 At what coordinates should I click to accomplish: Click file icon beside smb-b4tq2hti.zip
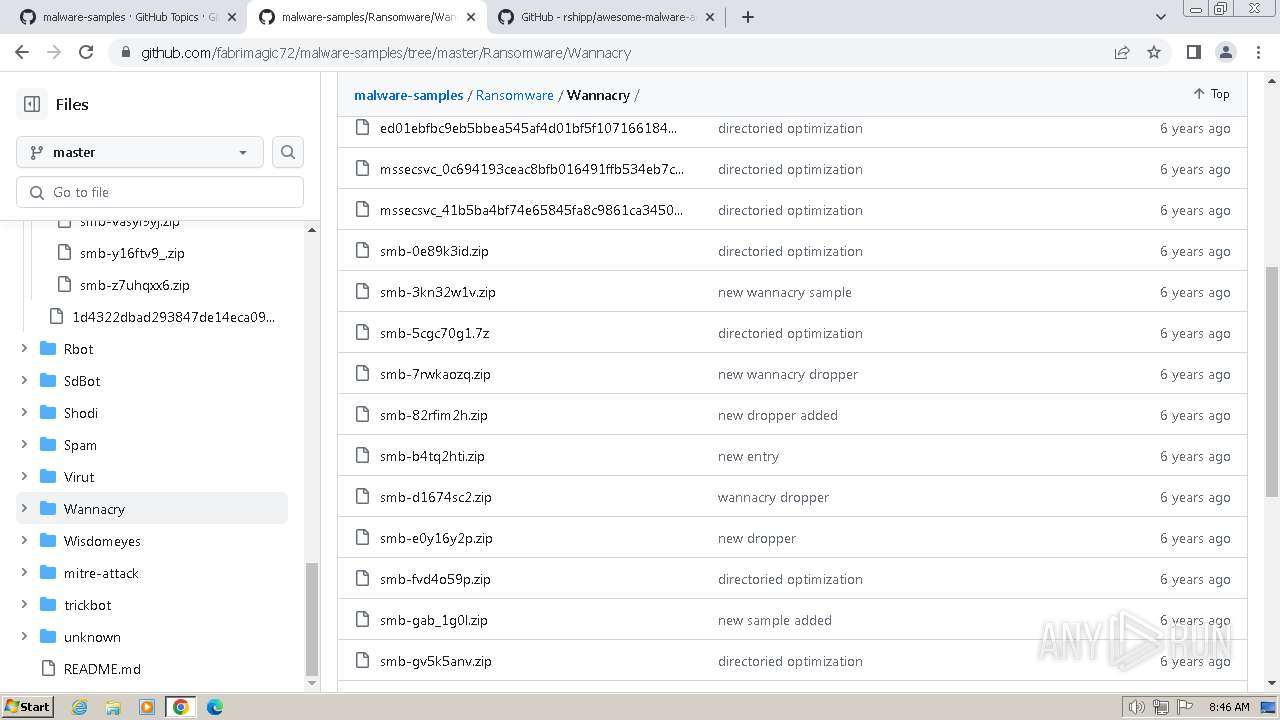(363, 456)
